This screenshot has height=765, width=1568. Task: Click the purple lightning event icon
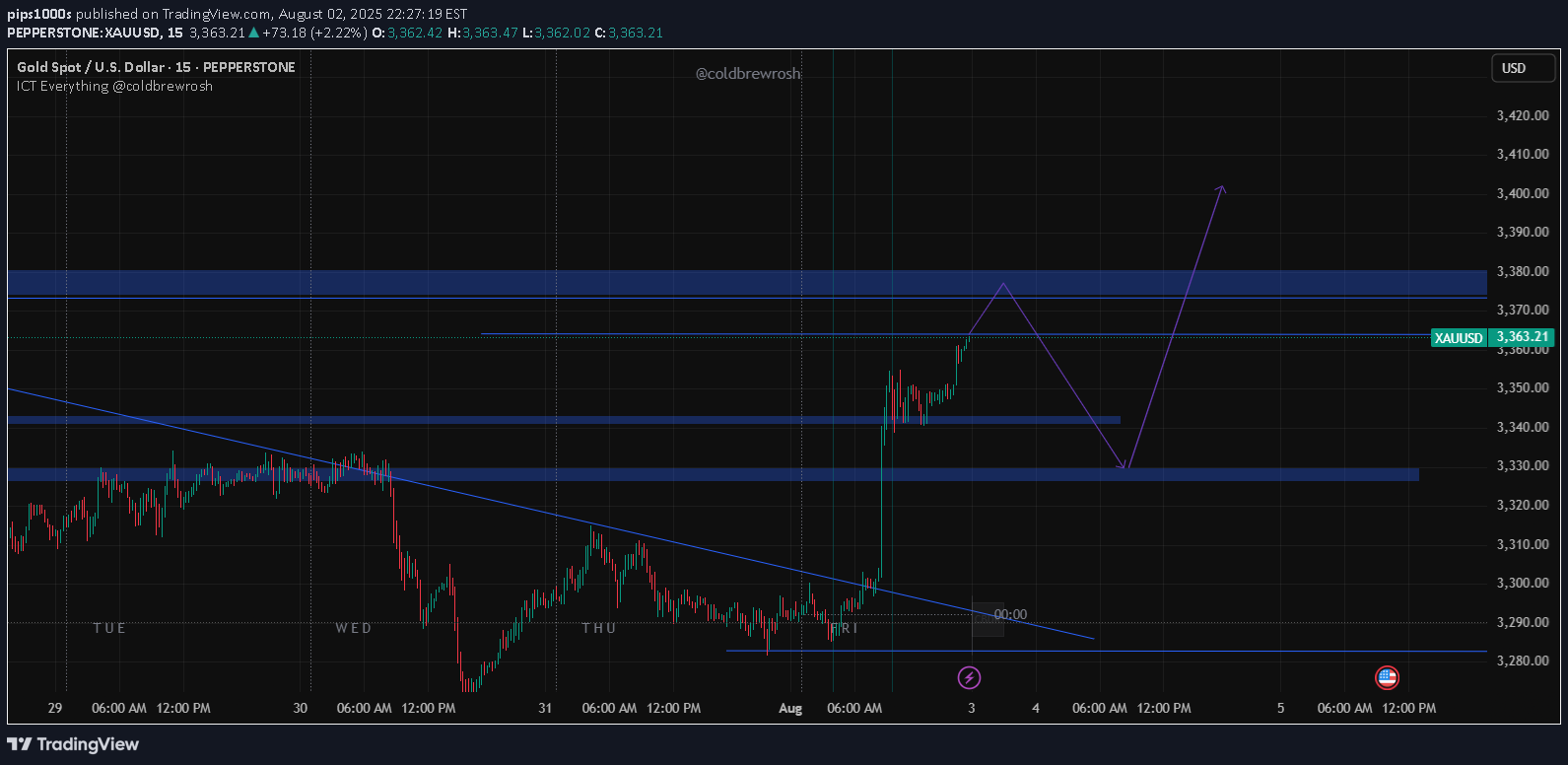pyautogui.click(x=970, y=677)
